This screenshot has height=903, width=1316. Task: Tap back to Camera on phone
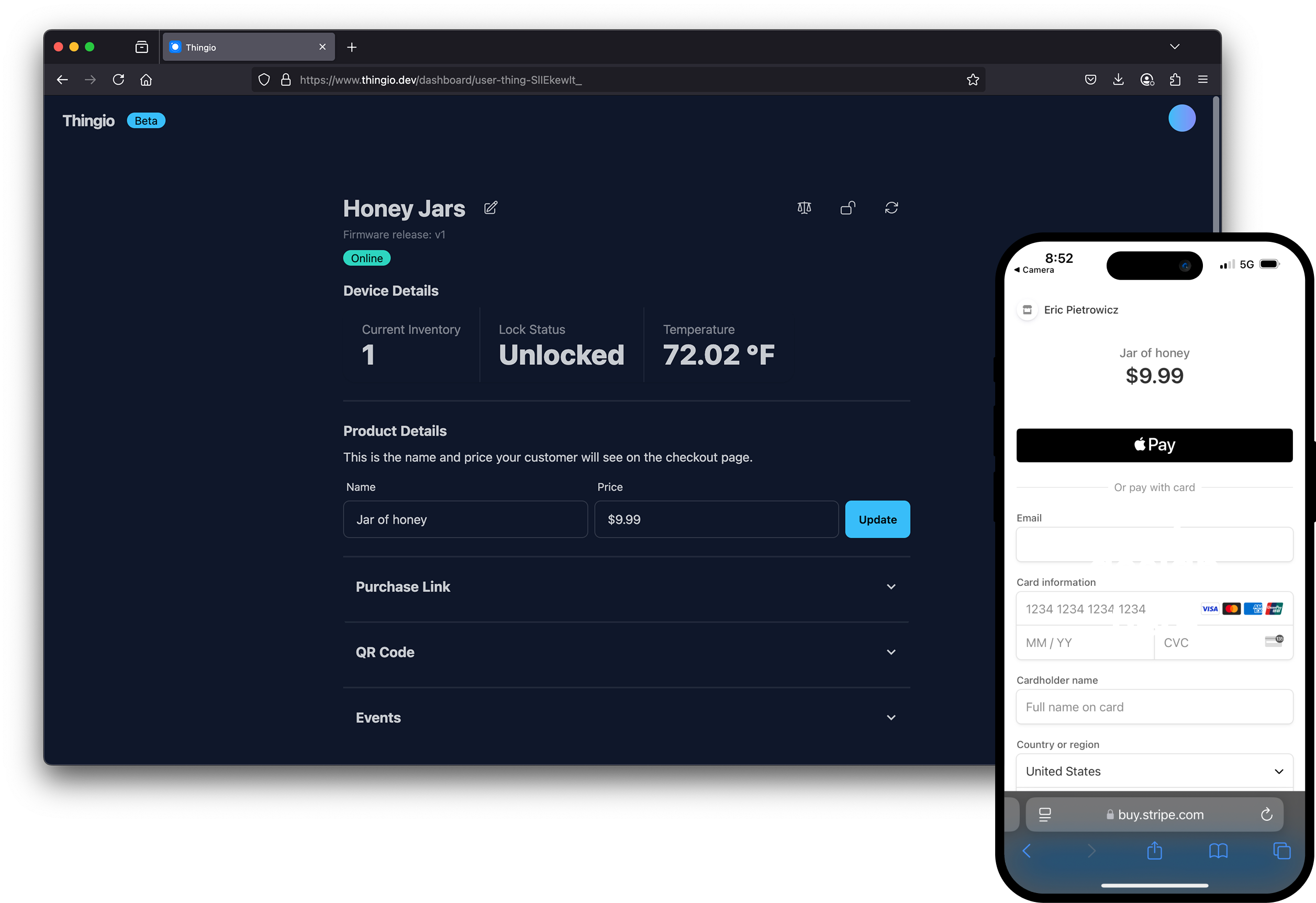(x=1034, y=270)
